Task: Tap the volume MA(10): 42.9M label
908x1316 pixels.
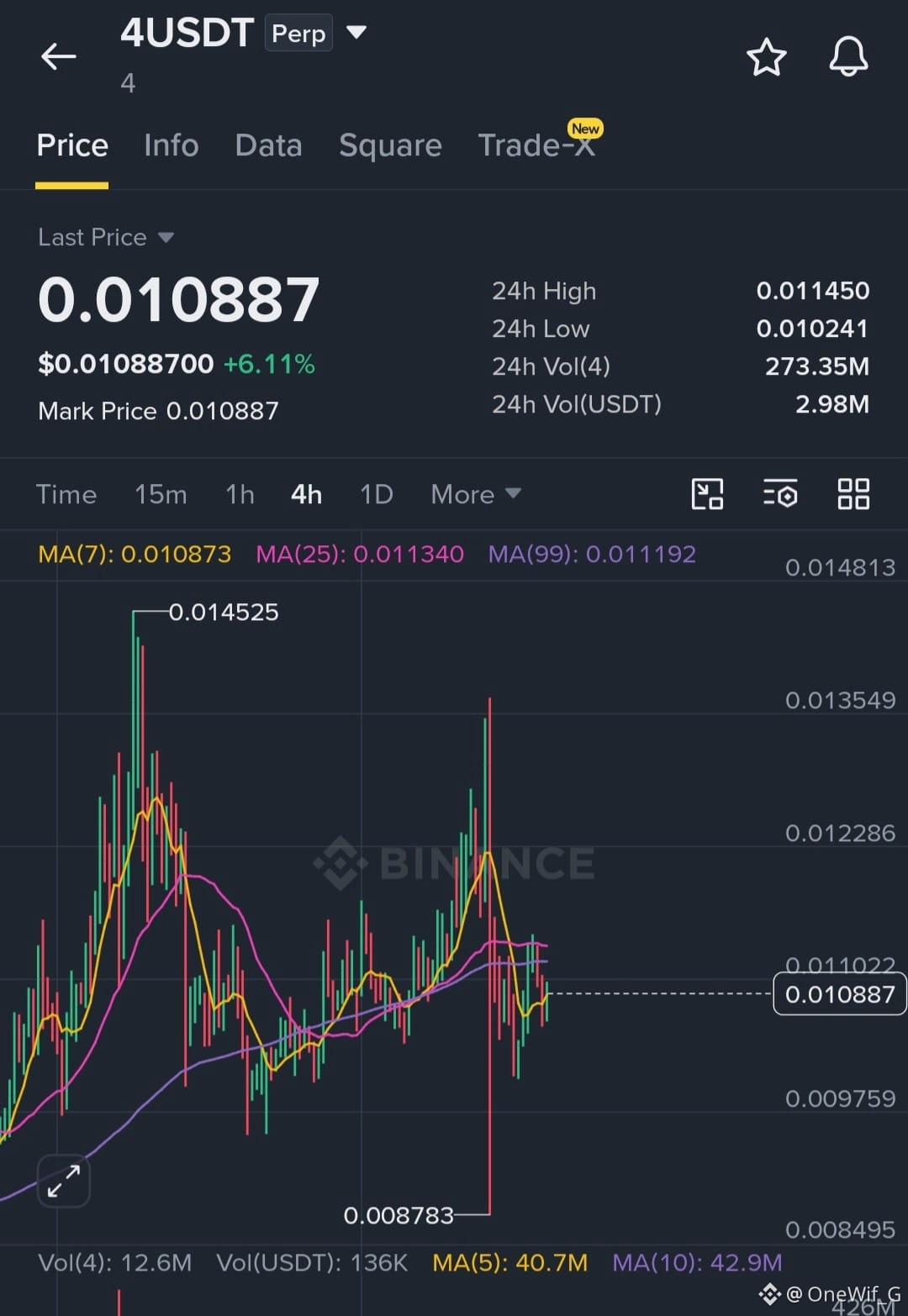Action: 697,1262
